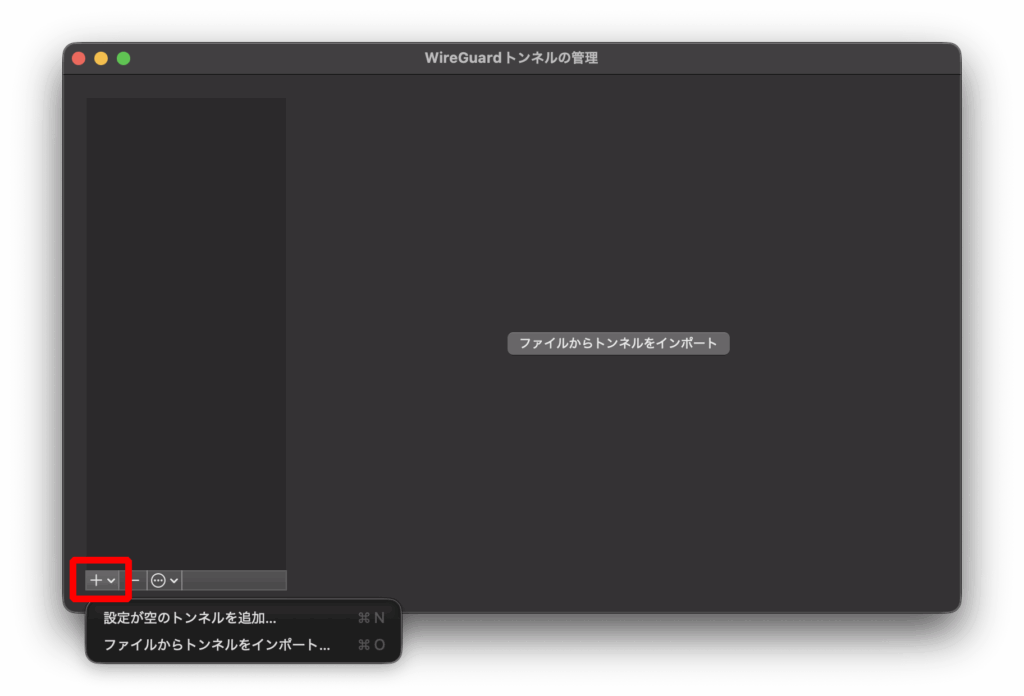Zoom the window with the green button
1024x696 pixels.
point(124,58)
